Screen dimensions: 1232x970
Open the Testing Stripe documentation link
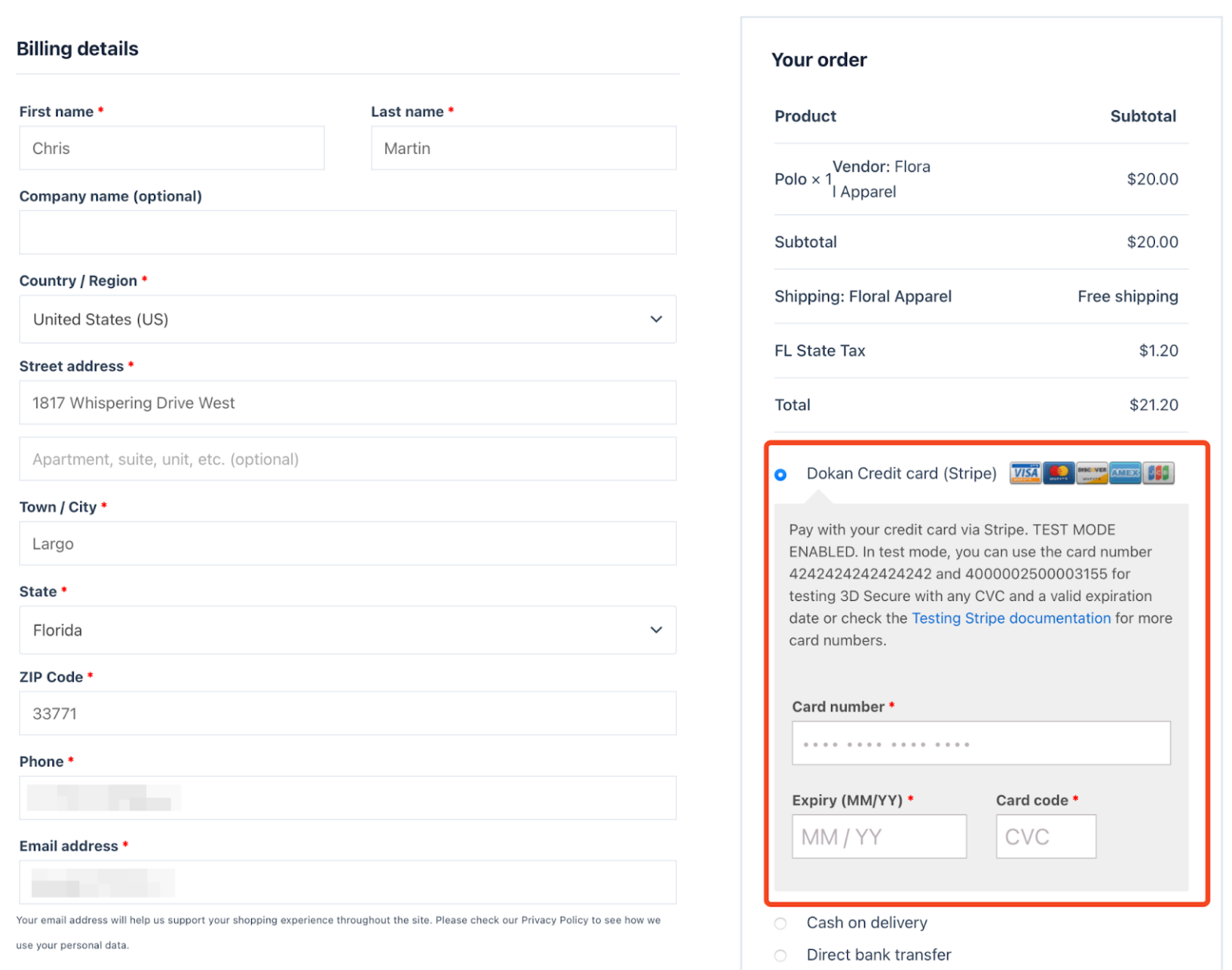pos(1011,618)
